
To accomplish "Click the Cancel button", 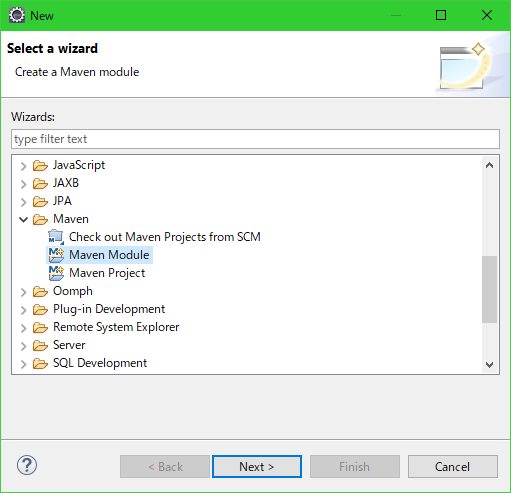I will click(x=453, y=466).
